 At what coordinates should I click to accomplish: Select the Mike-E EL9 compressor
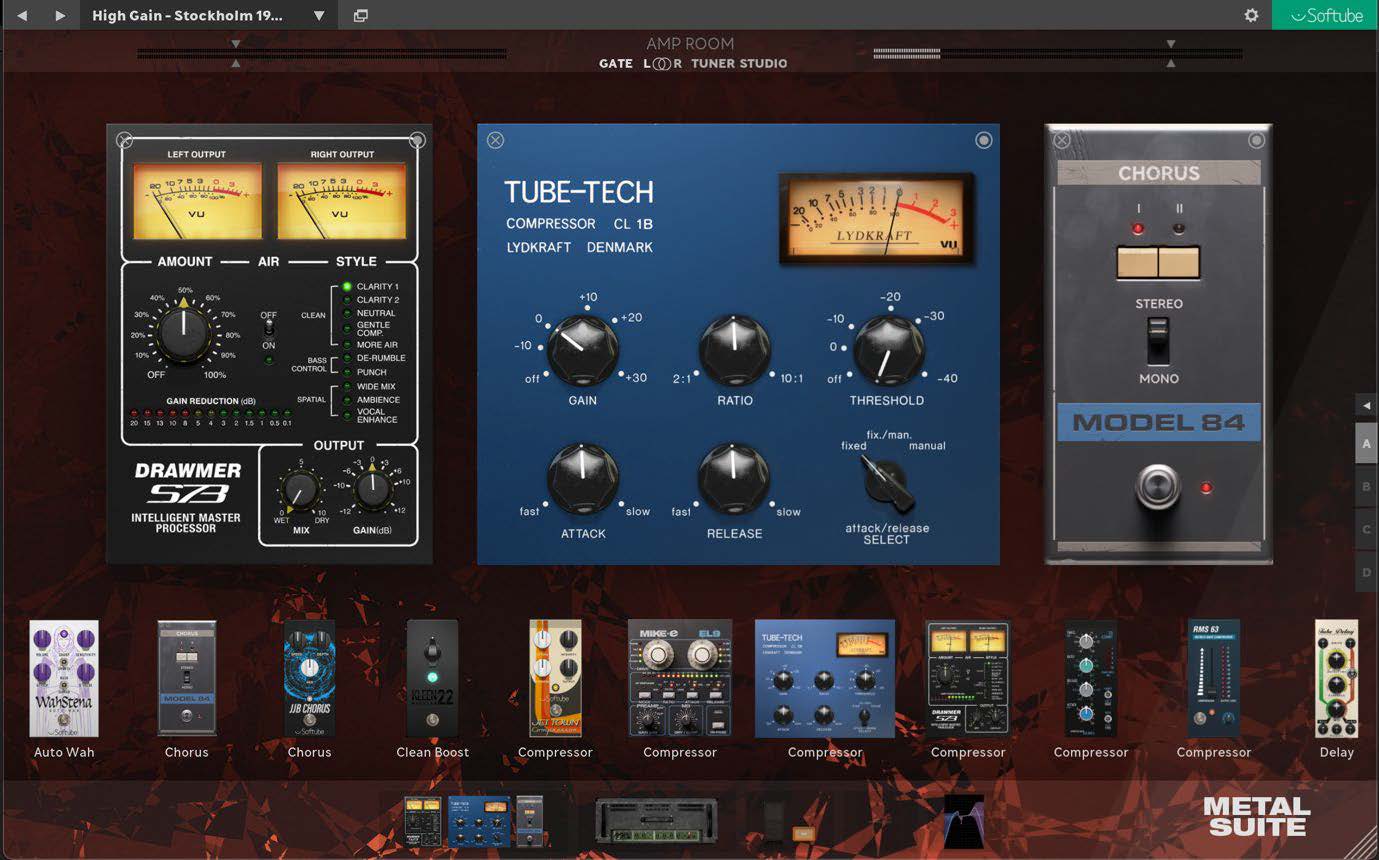[x=680, y=678]
